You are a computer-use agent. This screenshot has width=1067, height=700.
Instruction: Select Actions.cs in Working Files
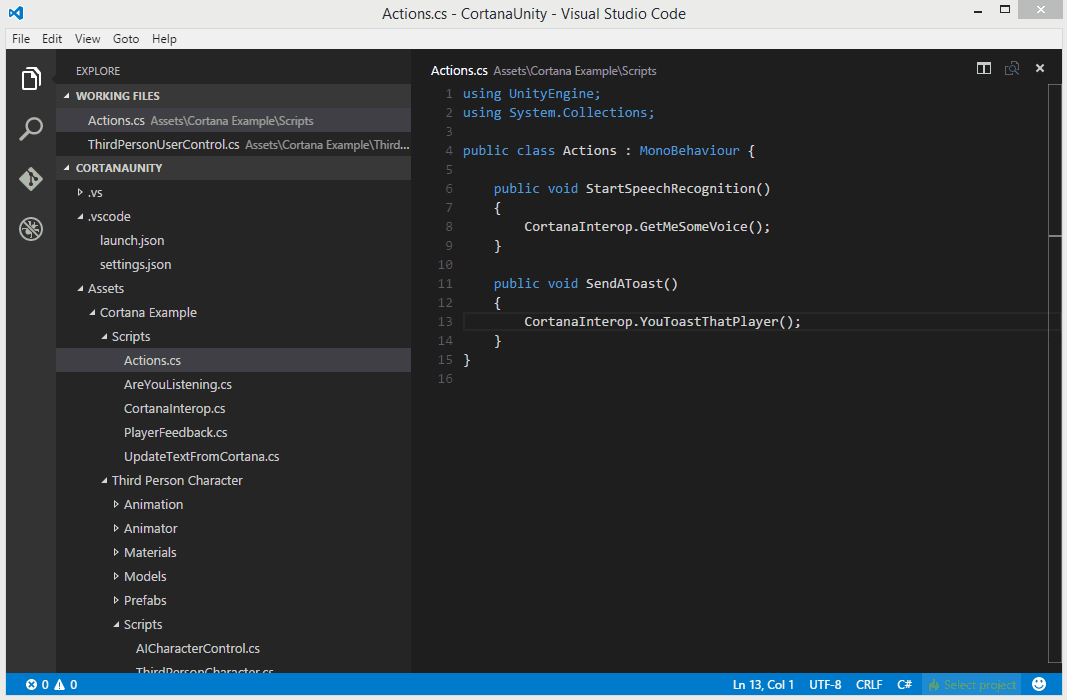coord(233,120)
